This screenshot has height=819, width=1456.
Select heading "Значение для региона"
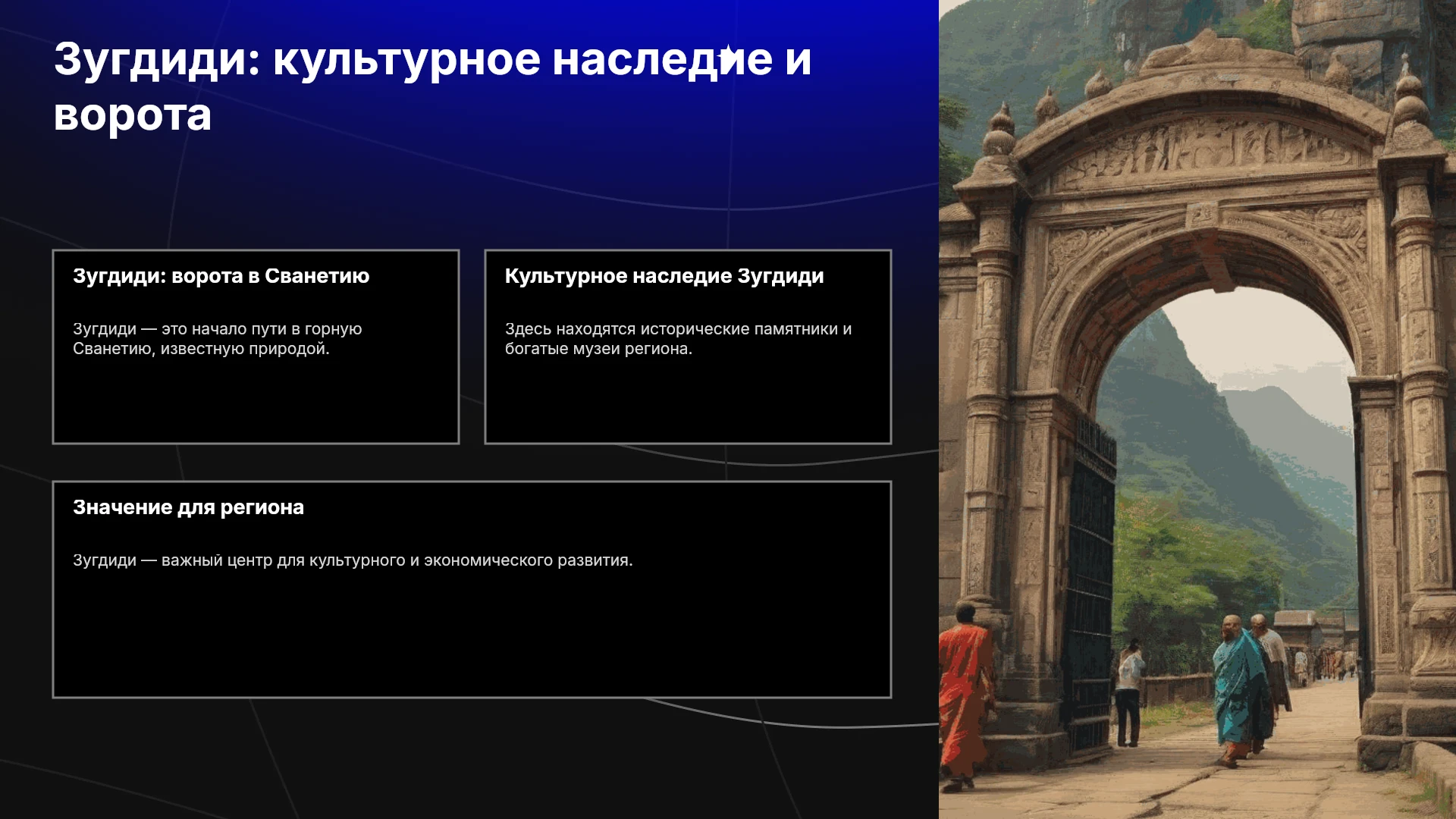pyautogui.click(x=188, y=507)
